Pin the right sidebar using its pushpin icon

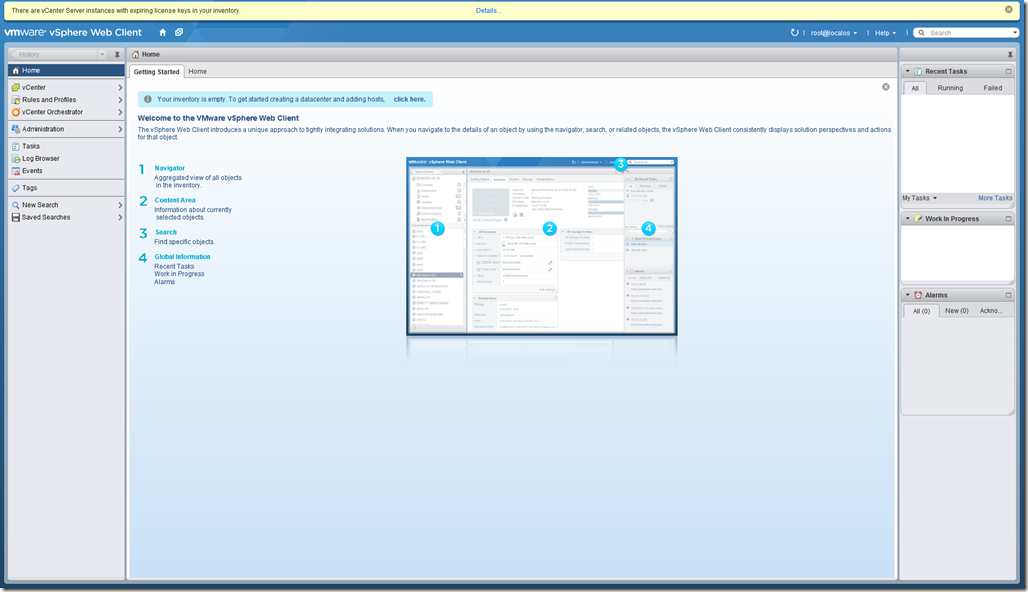pos(1010,54)
